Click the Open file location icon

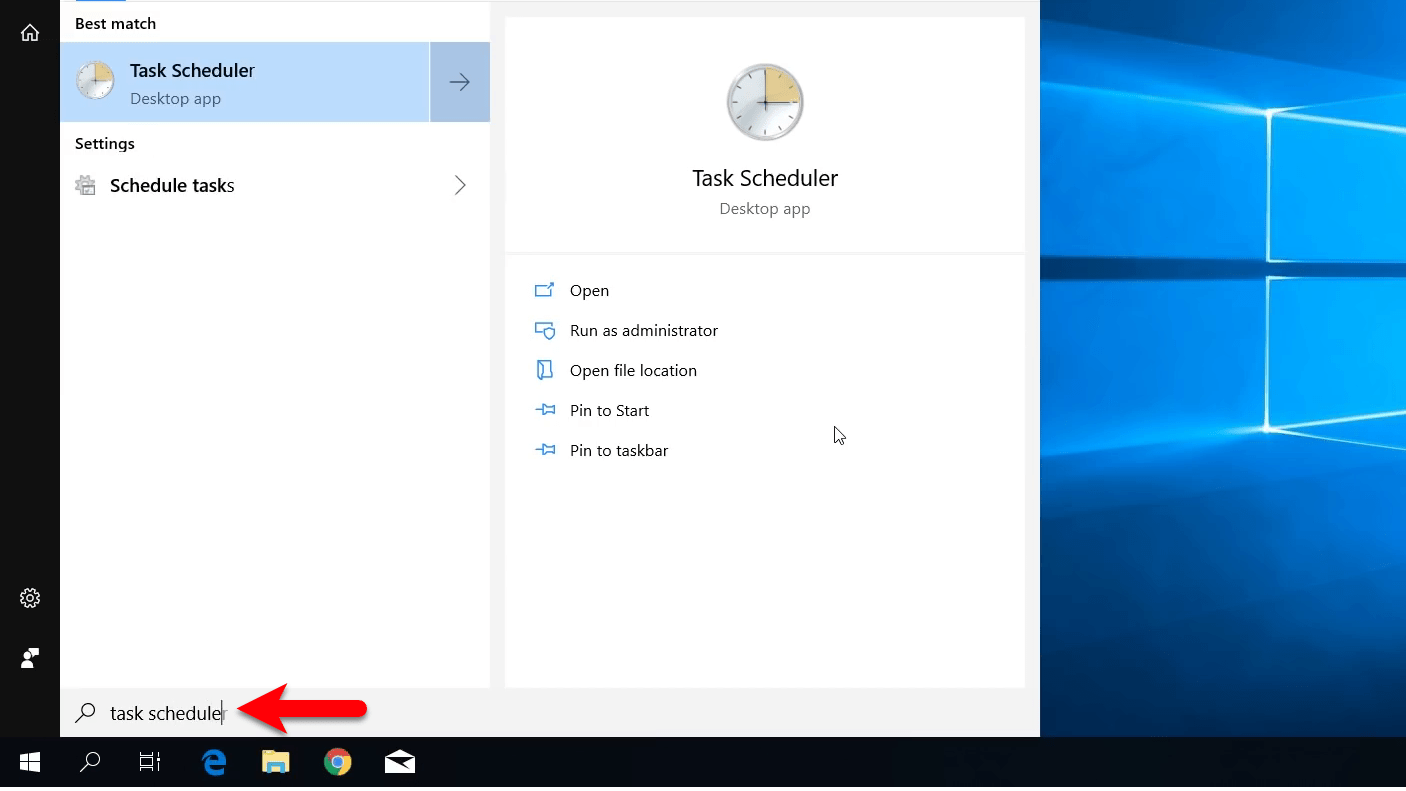point(545,370)
